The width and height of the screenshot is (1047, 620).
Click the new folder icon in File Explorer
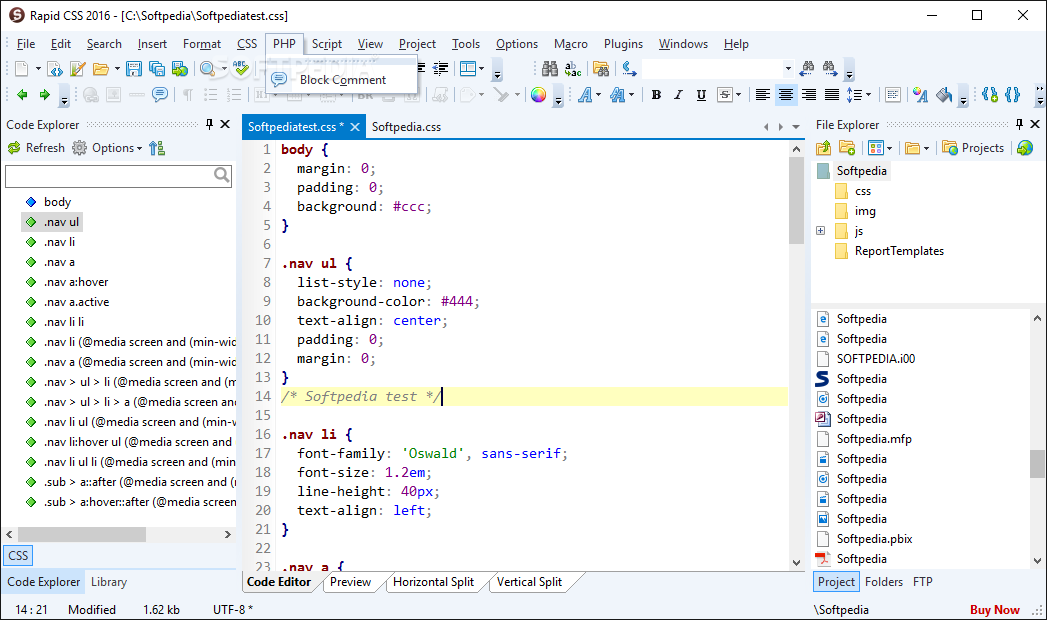click(x=847, y=148)
